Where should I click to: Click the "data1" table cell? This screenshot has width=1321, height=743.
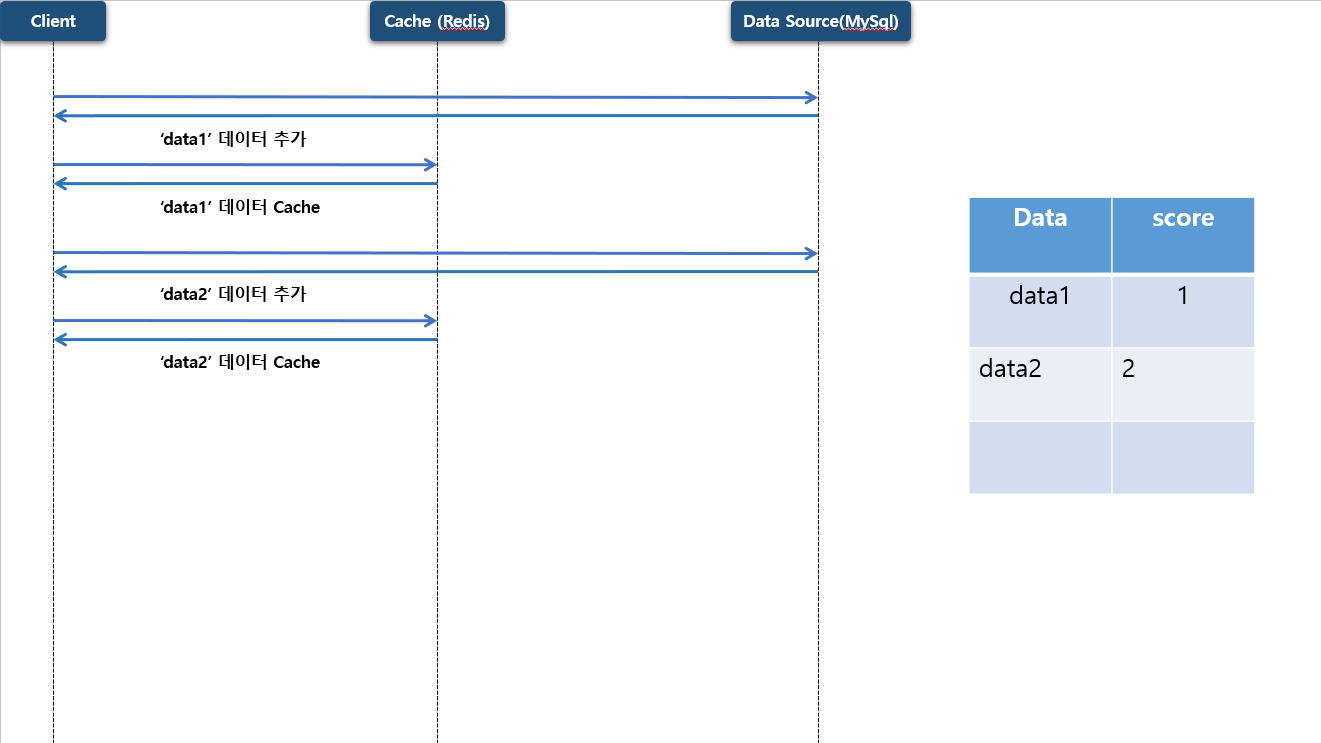click(x=1040, y=310)
